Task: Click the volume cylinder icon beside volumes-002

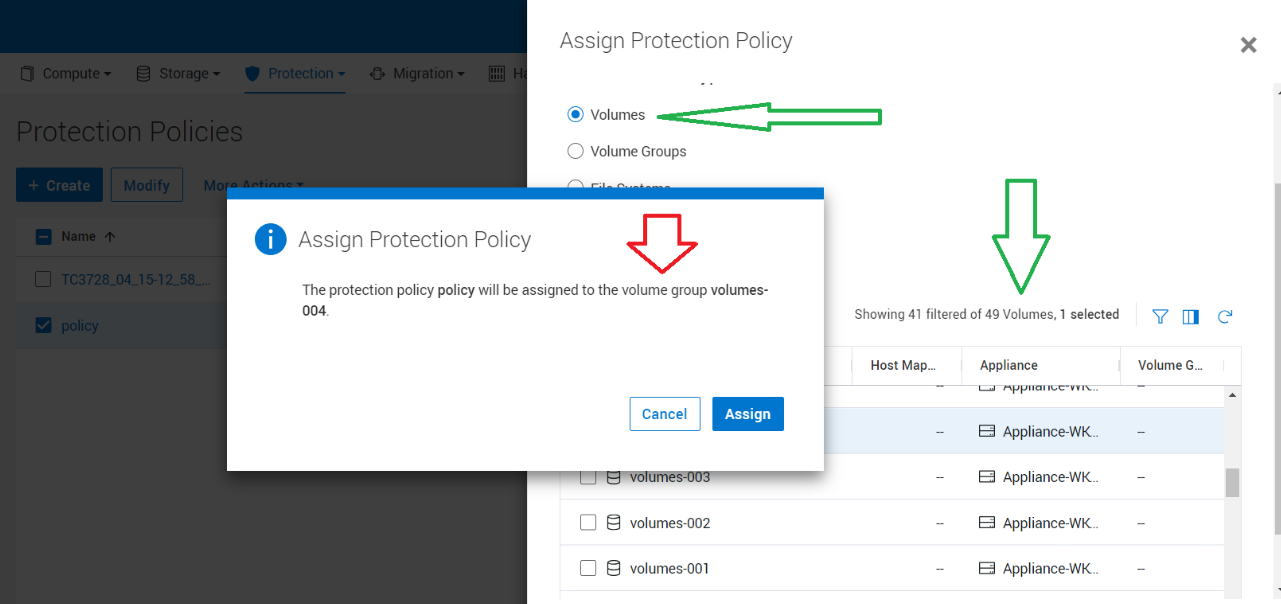Action: [614, 522]
